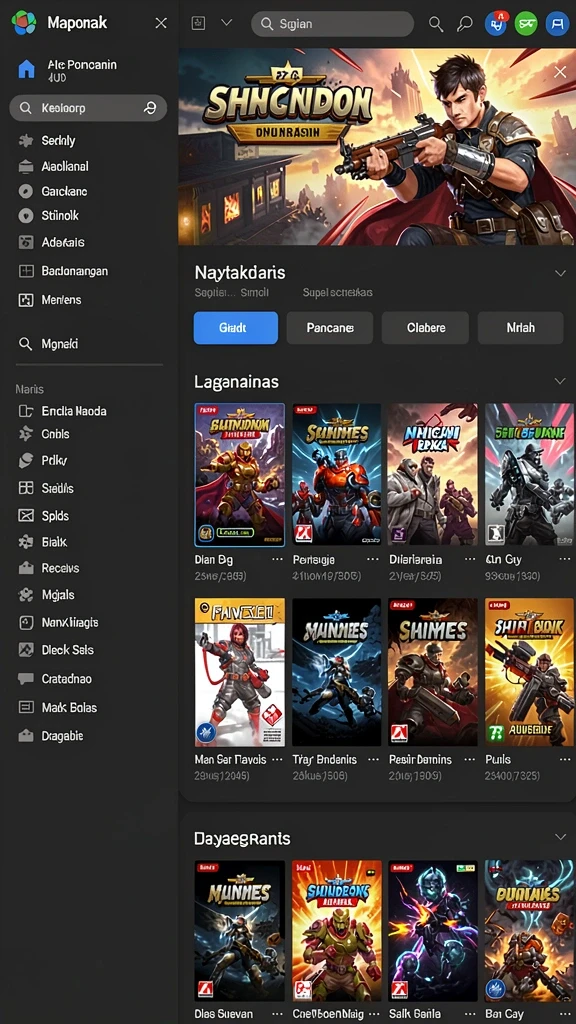Open the more options dots for Tray Bndanits
The width and height of the screenshot is (576, 1024).
(x=373, y=760)
